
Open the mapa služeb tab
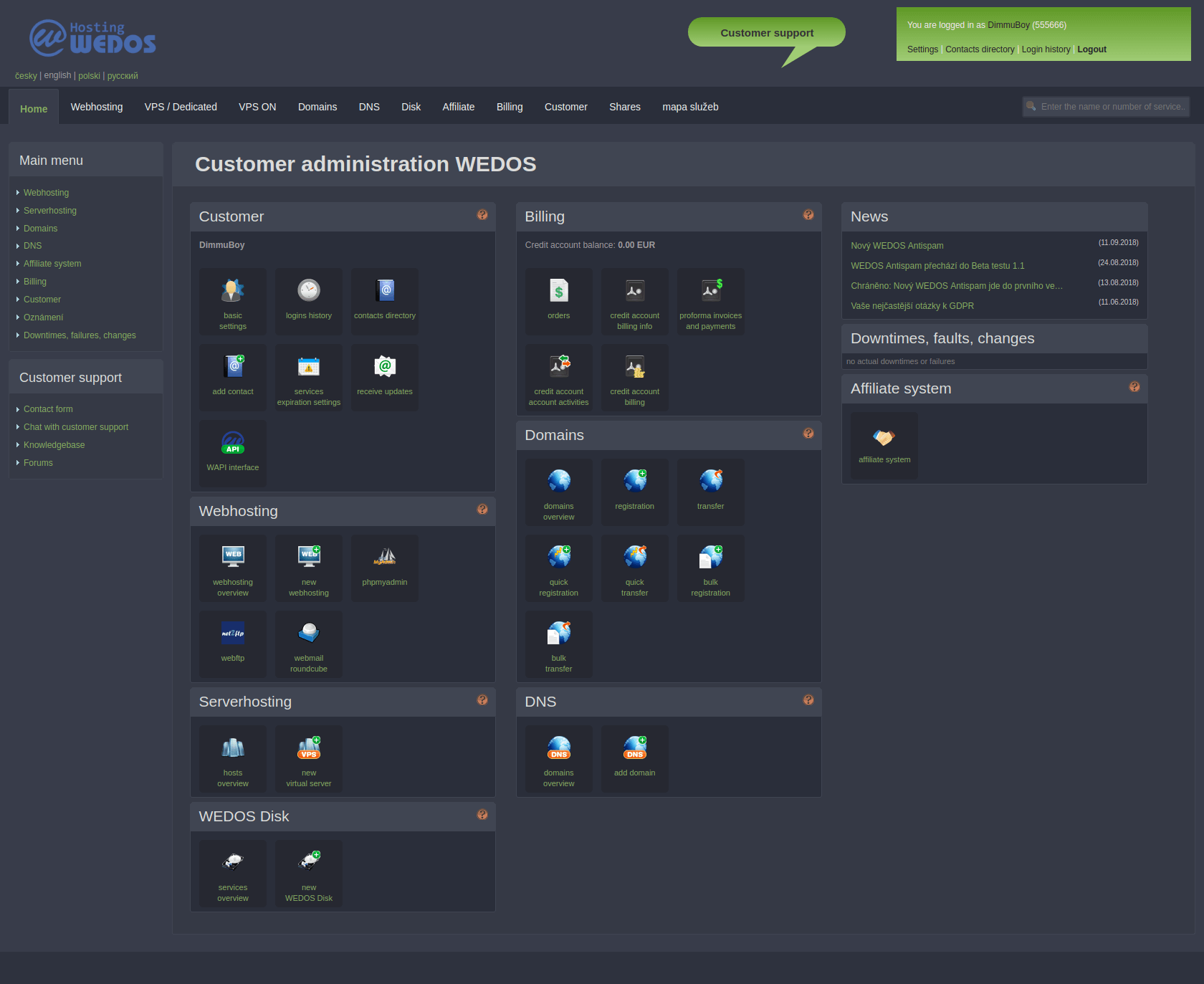click(690, 107)
